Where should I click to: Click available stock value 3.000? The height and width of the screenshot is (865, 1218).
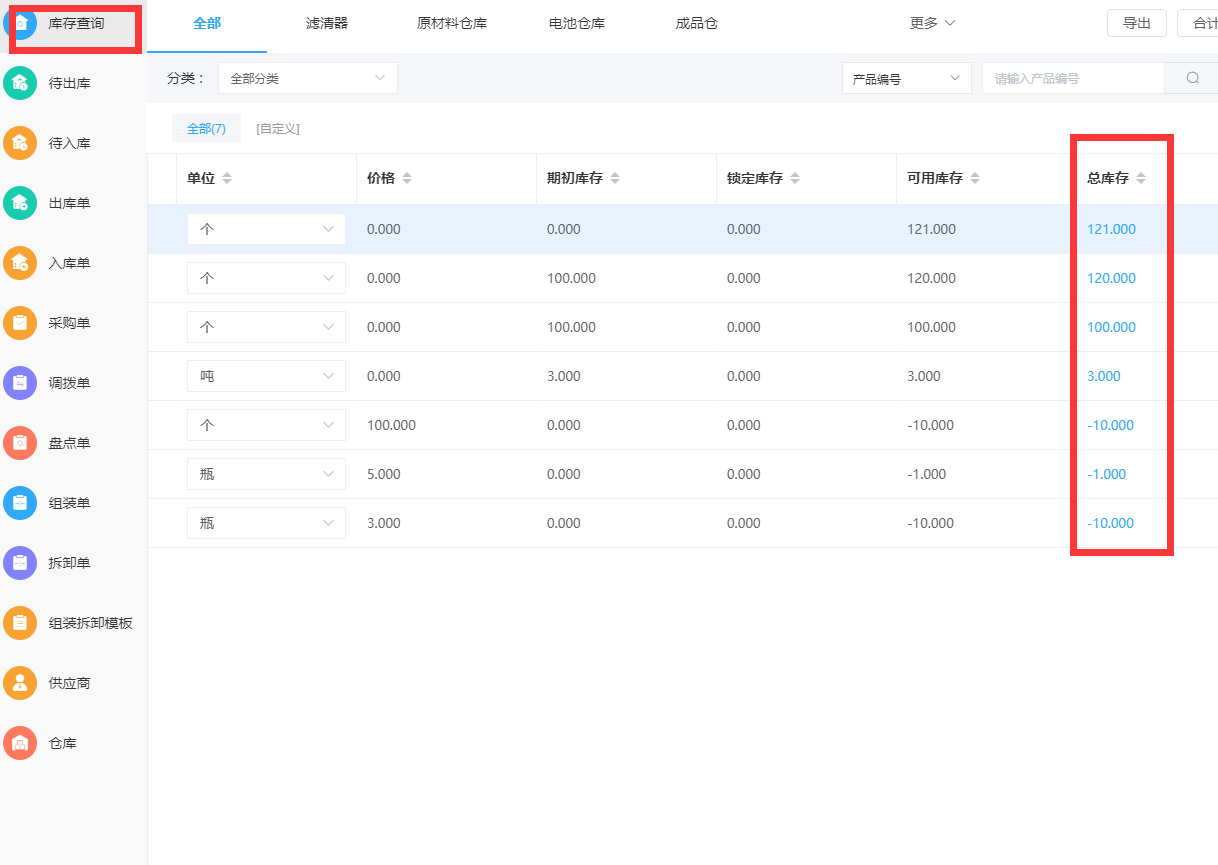pyautogui.click(x=924, y=376)
